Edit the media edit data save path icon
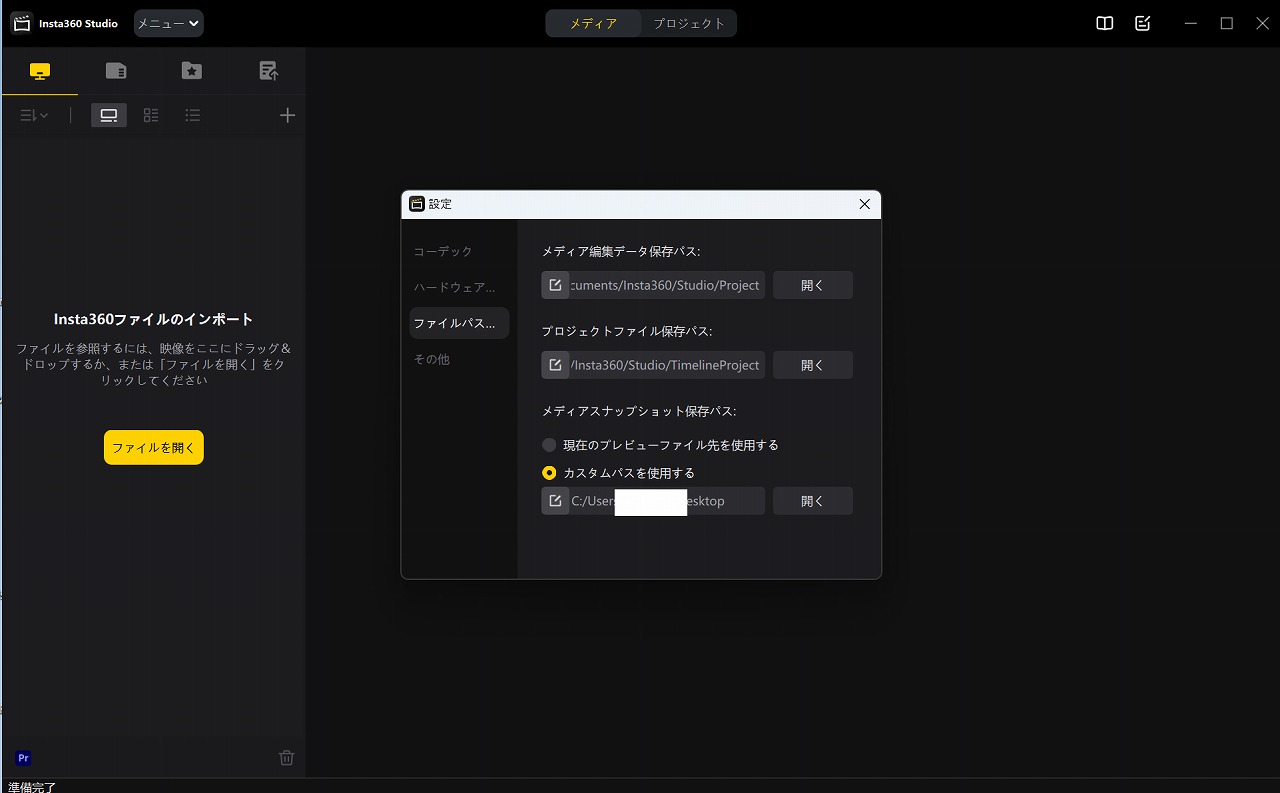This screenshot has height=793, width=1280. tap(555, 285)
